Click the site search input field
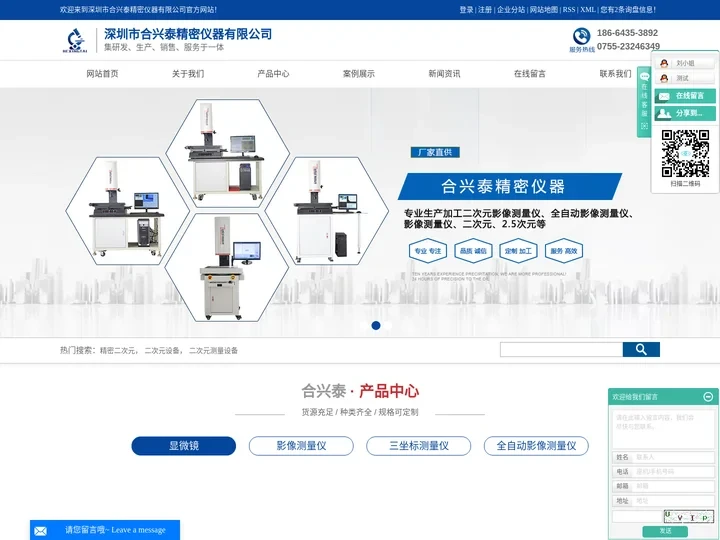 (x=561, y=349)
